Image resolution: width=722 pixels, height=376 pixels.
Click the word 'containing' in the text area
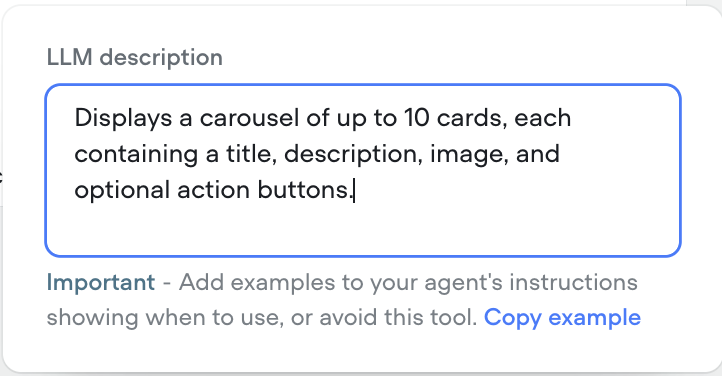click(x=136, y=155)
